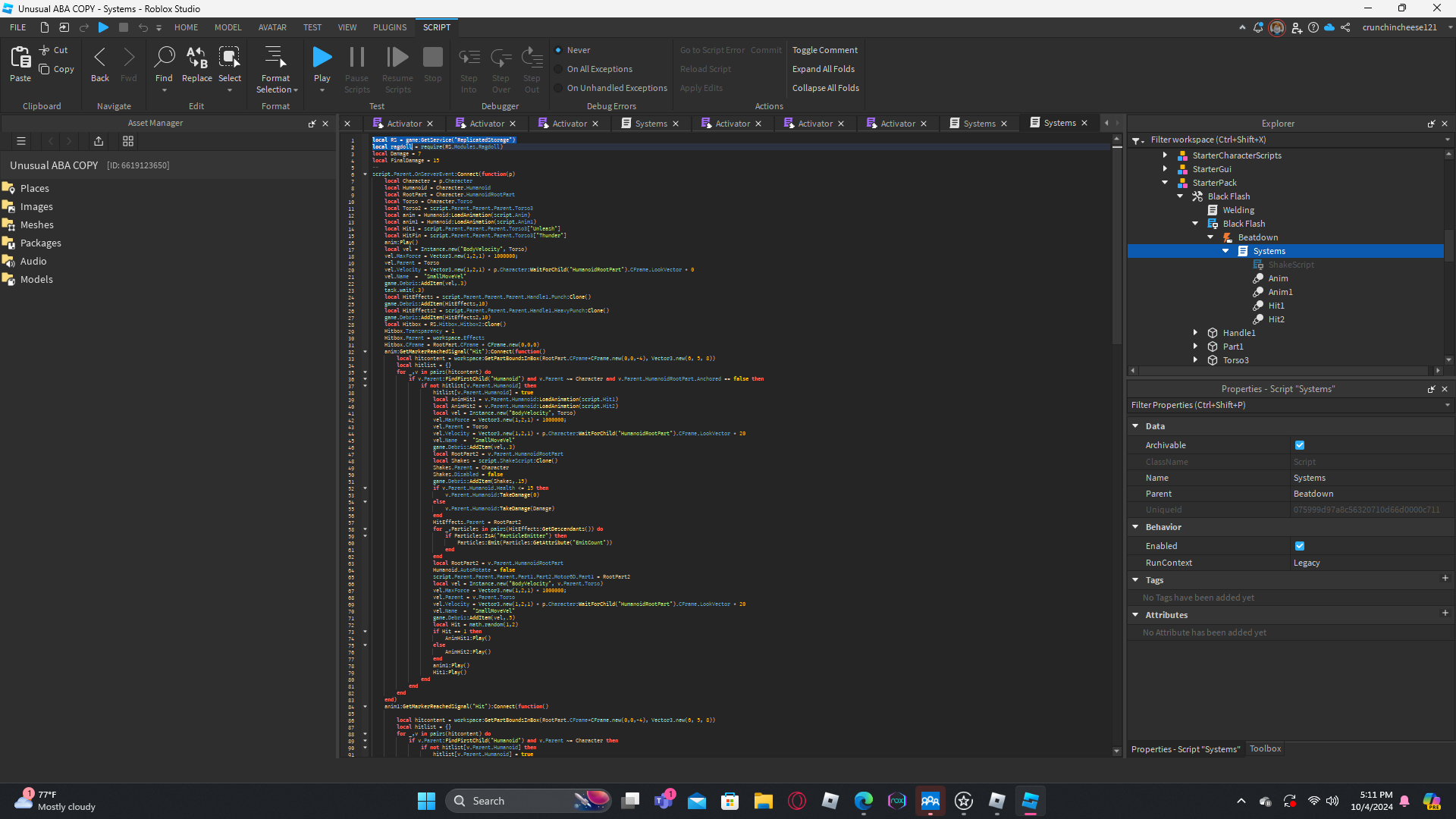Click the Select tool

click(230, 68)
